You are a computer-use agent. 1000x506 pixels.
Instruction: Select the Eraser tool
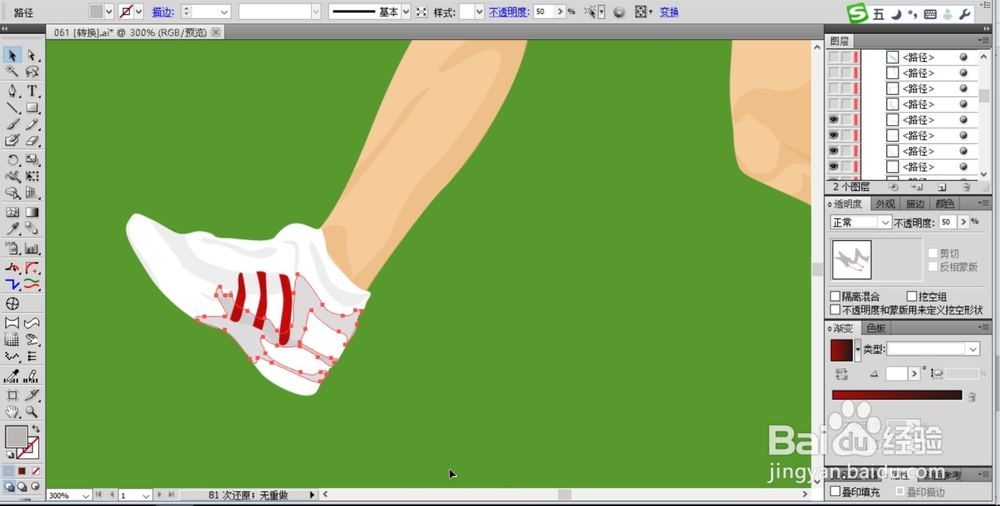32,140
